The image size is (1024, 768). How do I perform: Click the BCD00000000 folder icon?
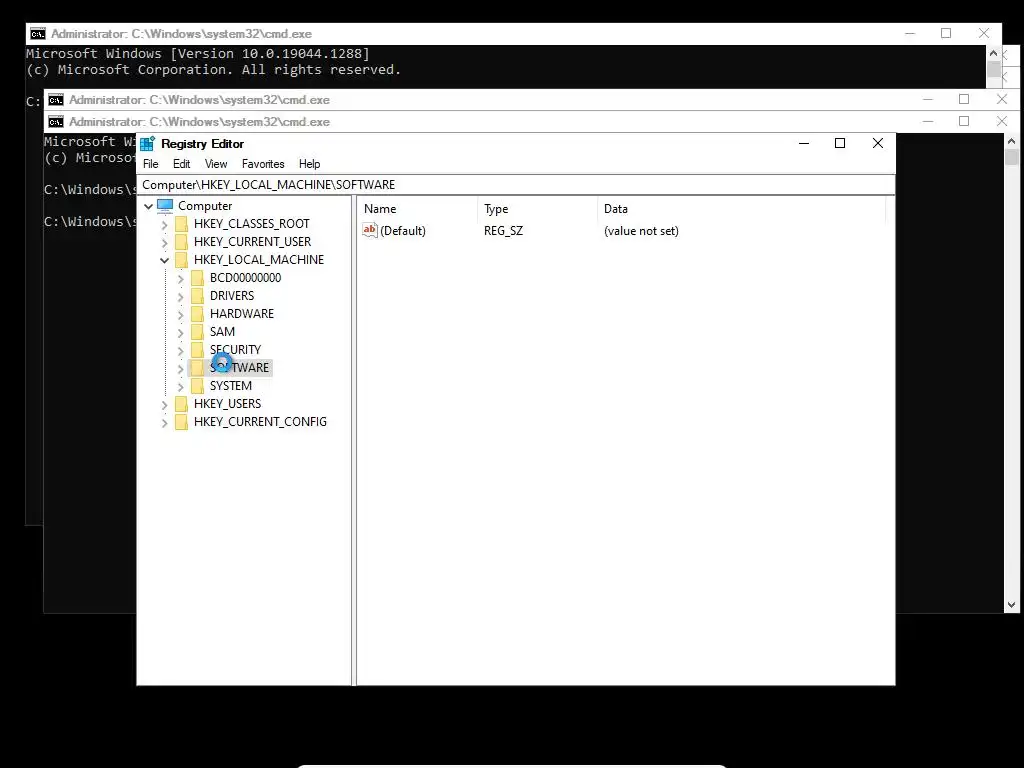(197, 278)
